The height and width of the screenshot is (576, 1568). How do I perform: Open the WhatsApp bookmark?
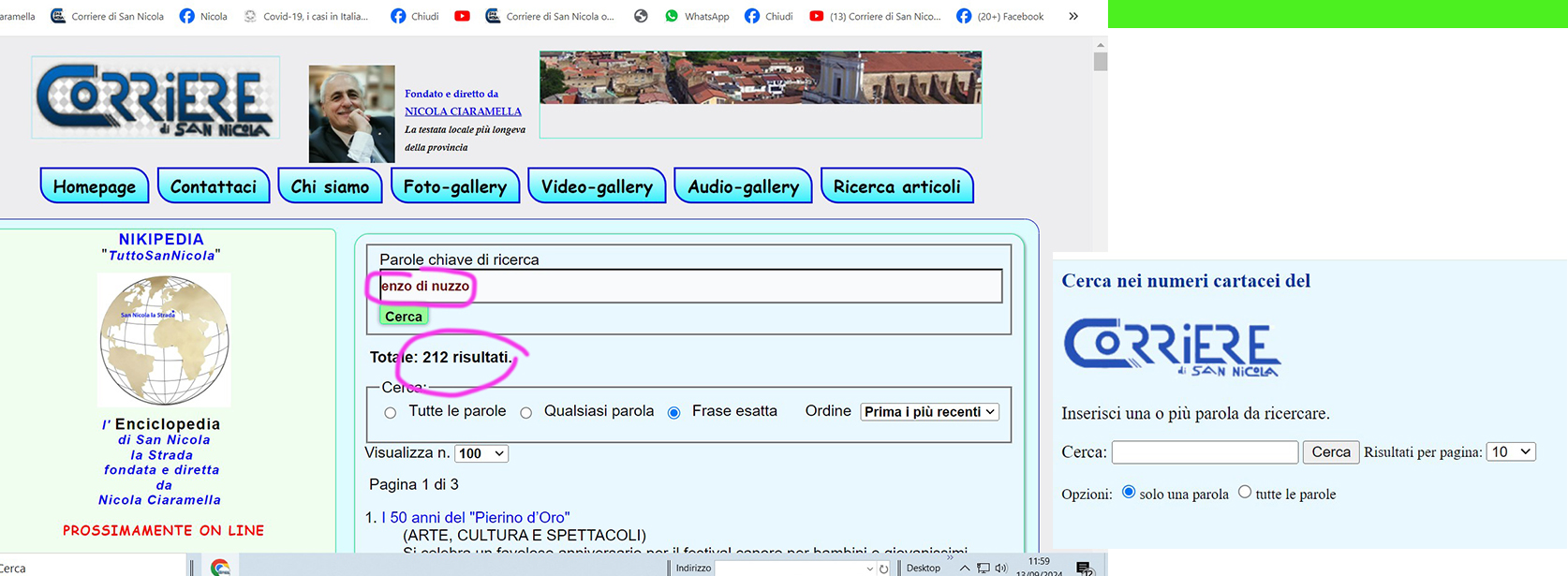point(697,16)
